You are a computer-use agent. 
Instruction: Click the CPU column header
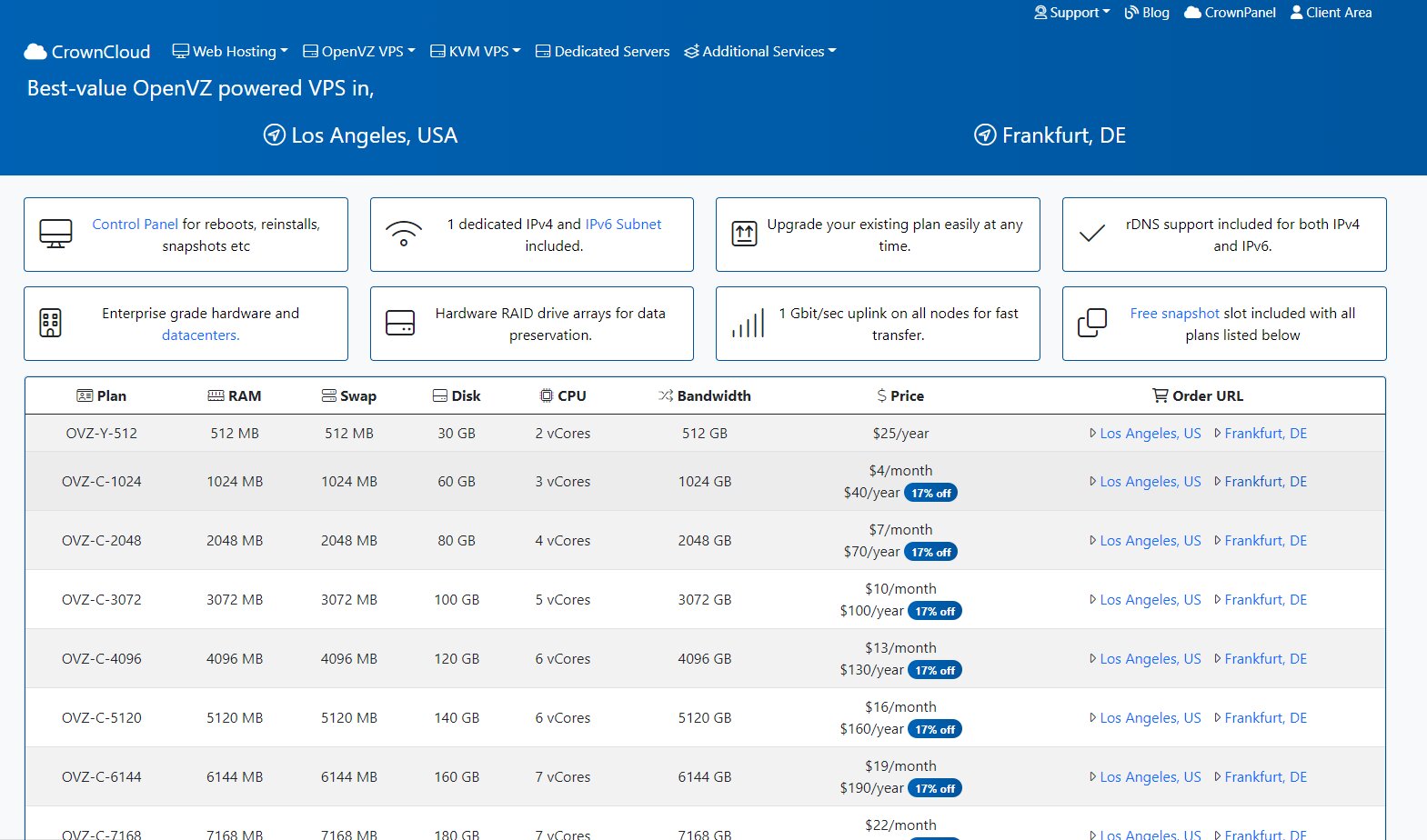(563, 396)
